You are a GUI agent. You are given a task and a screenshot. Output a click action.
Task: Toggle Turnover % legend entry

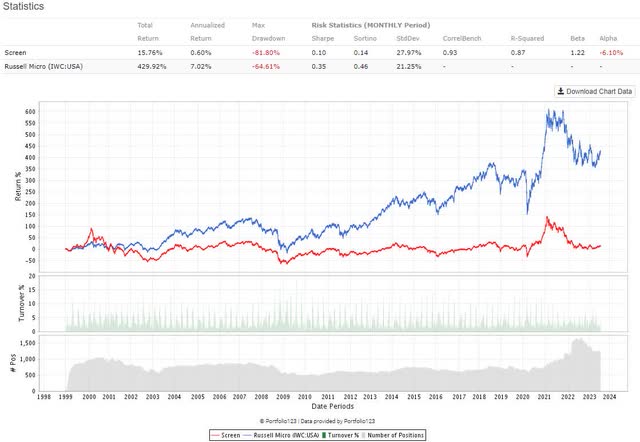340,435
